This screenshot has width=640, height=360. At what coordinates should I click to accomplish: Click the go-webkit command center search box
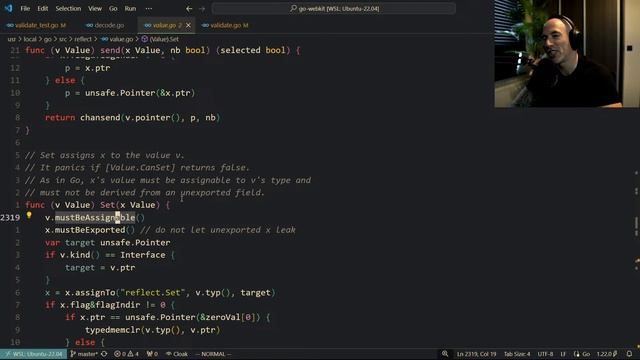coord(334,9)
